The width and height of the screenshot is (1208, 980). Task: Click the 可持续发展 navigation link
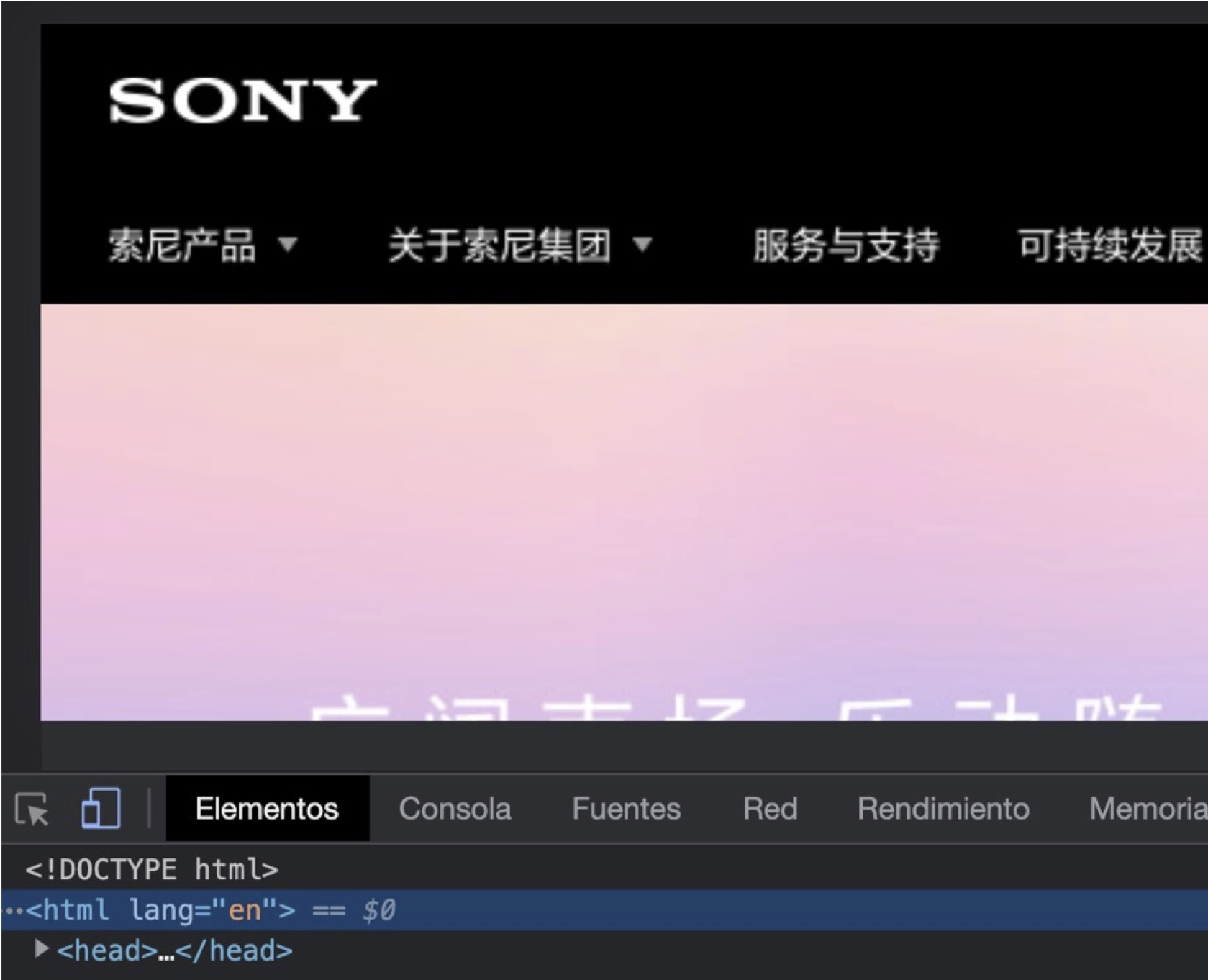click(1109, 245)
